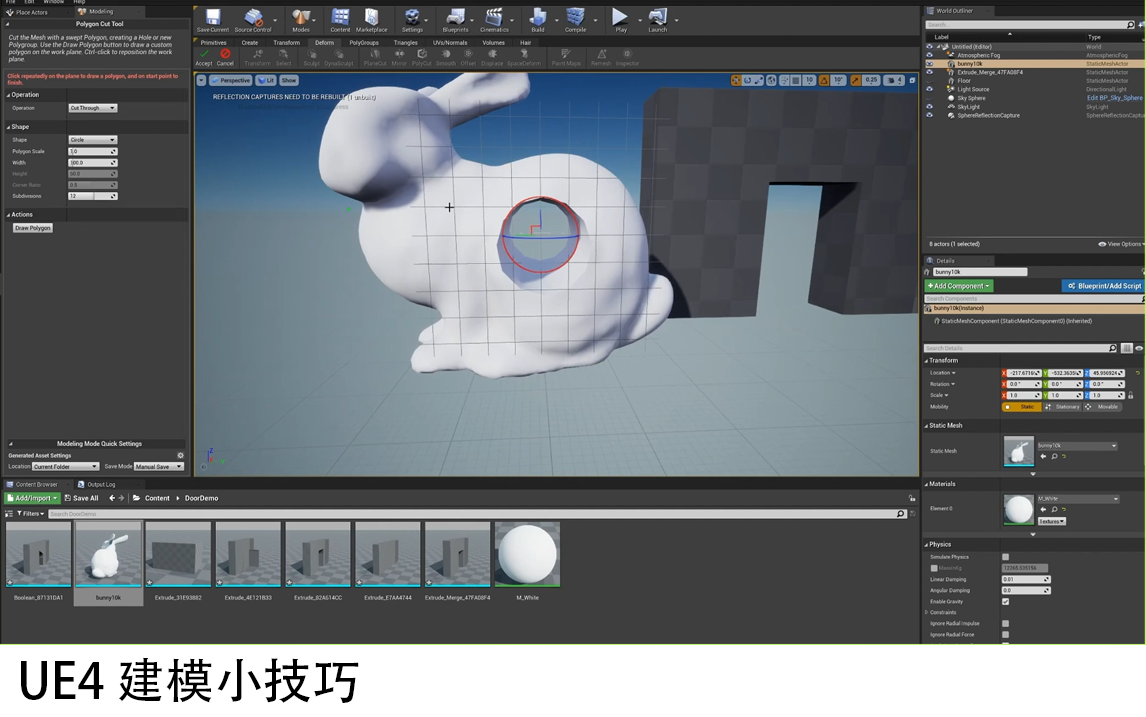
Task: Open the Remesh tool
Action: (x=601, y=56)
